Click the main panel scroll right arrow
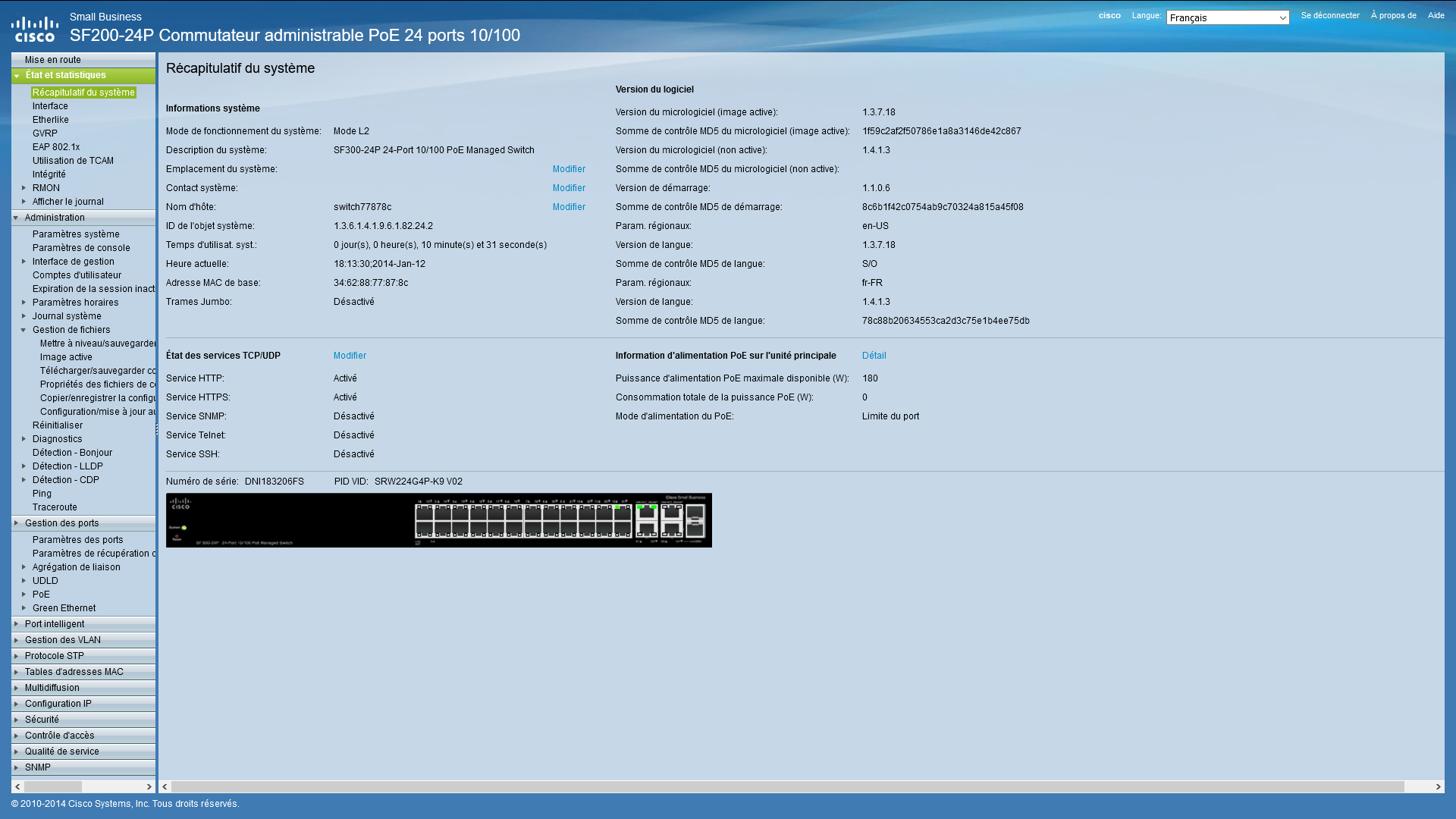This screenshot has width=1456, height=819. tap(1438, 787)
